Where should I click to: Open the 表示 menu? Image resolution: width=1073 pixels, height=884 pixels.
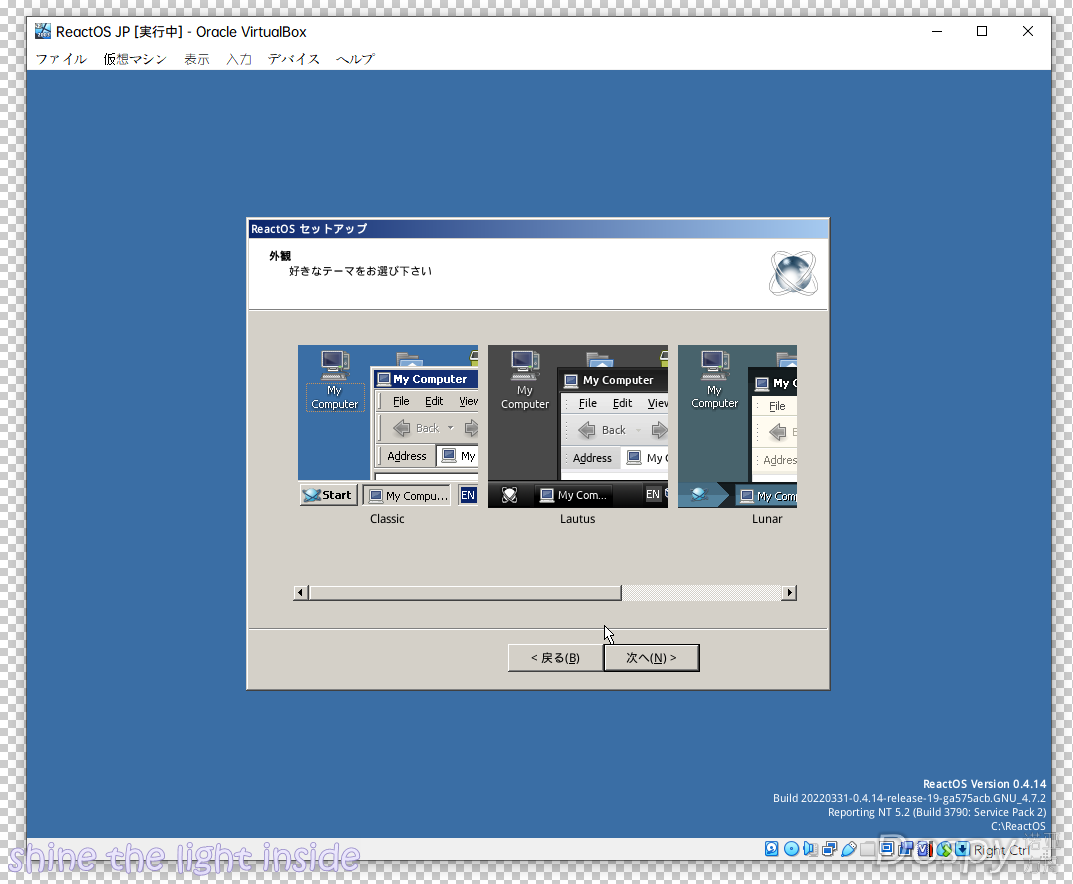[x=196, y=59]
